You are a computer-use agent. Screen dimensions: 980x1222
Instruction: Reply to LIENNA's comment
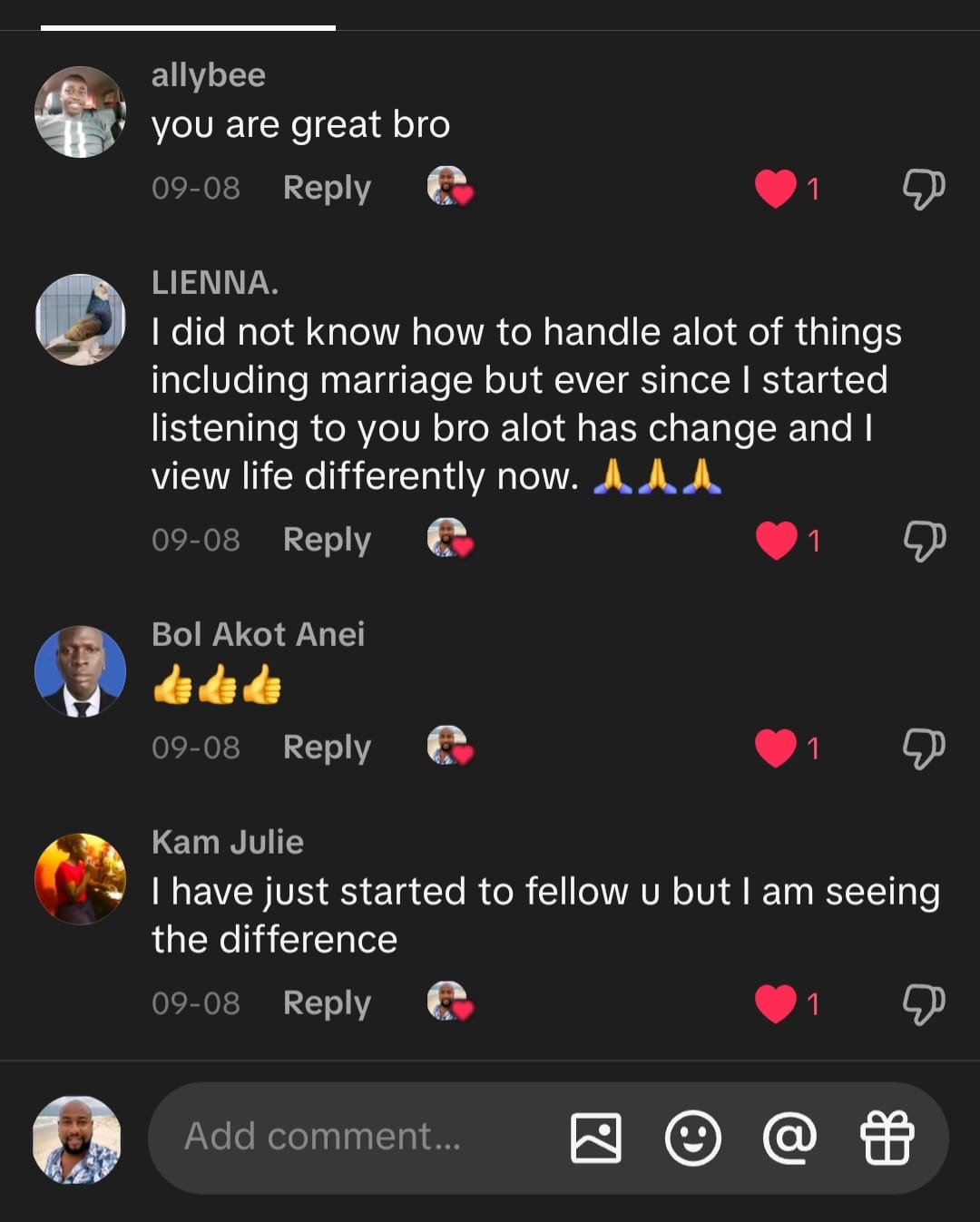tap(327, 540)
